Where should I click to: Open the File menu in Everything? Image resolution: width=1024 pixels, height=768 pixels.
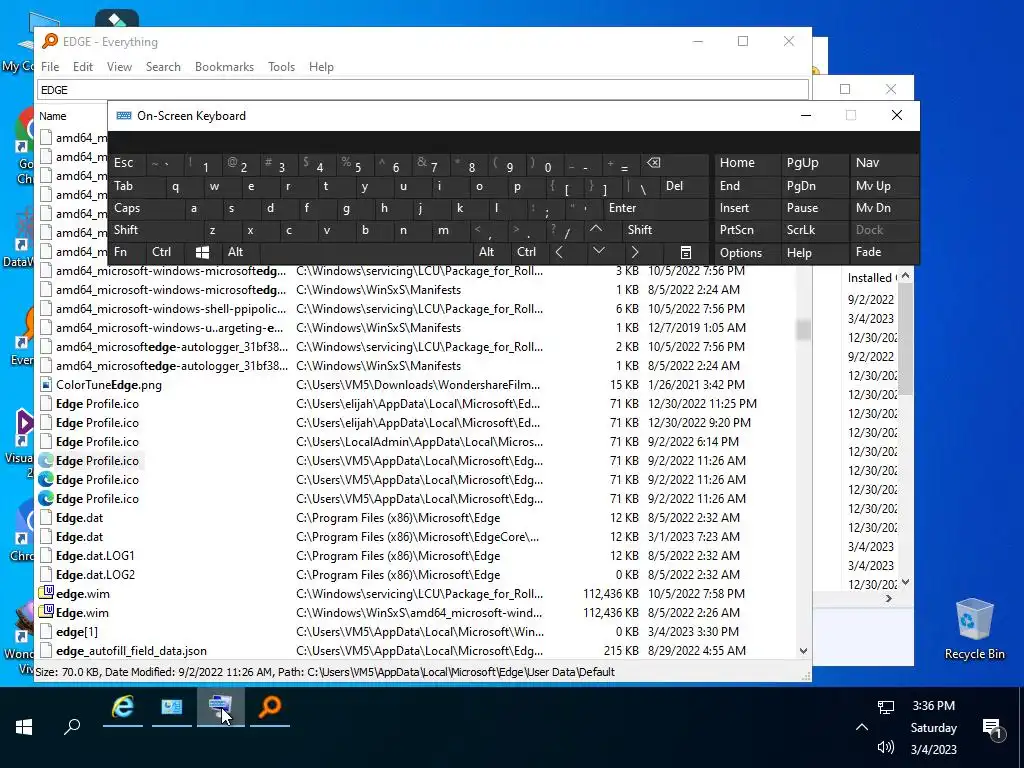coord(50,67)
